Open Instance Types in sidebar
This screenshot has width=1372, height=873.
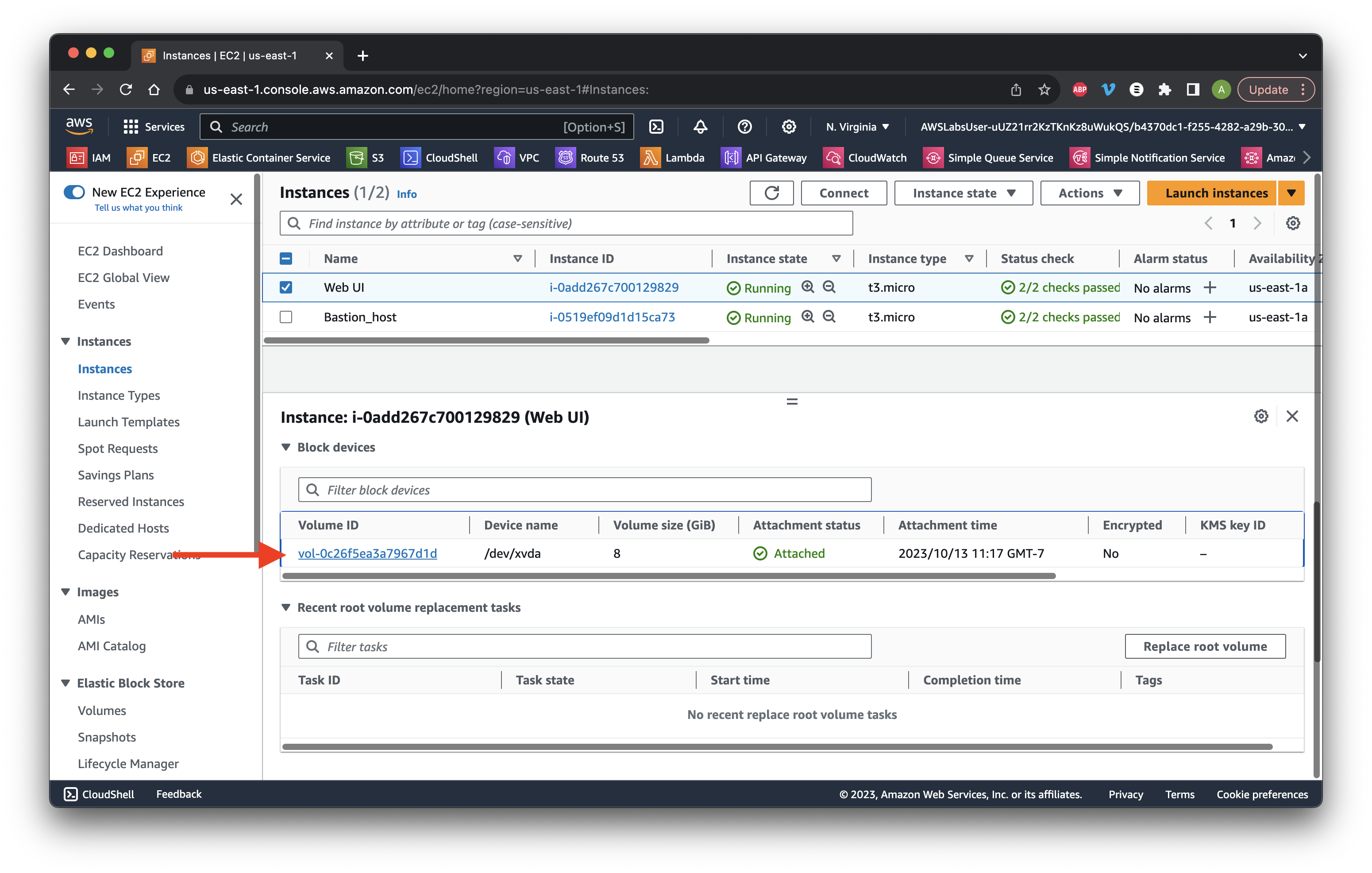[119, 395]
